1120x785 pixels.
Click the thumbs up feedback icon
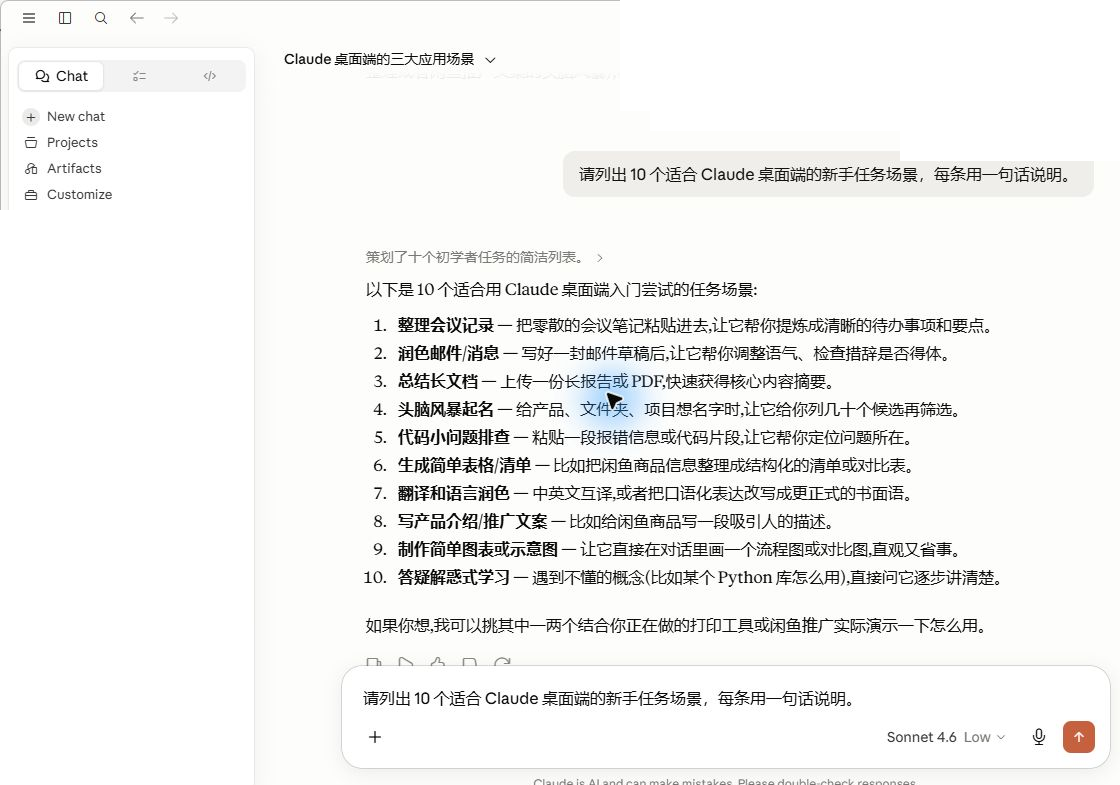point(438,662)
